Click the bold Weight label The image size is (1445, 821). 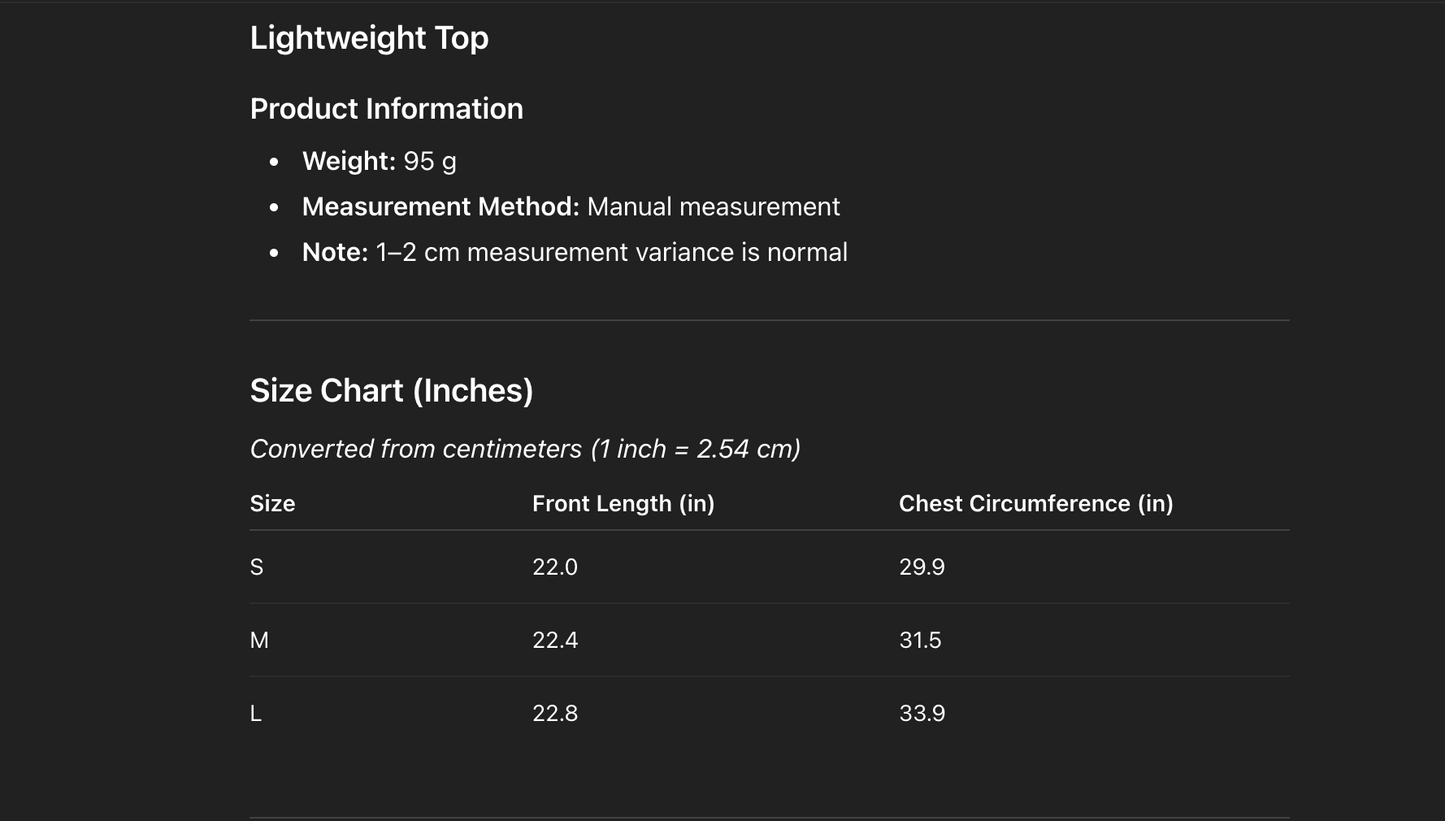click(x=348, y=161)
